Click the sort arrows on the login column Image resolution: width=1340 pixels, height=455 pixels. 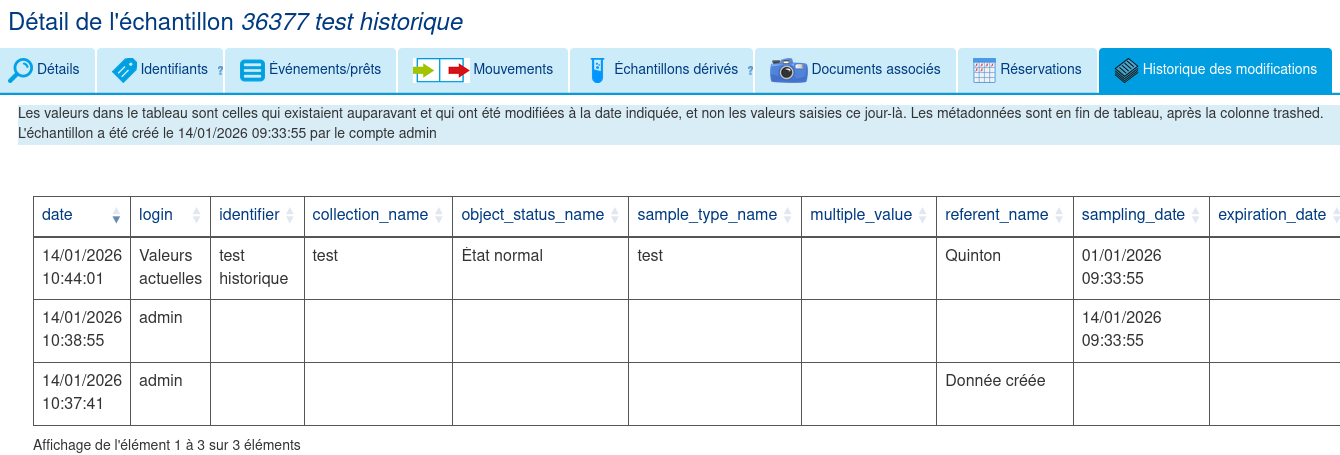point(195,215)
